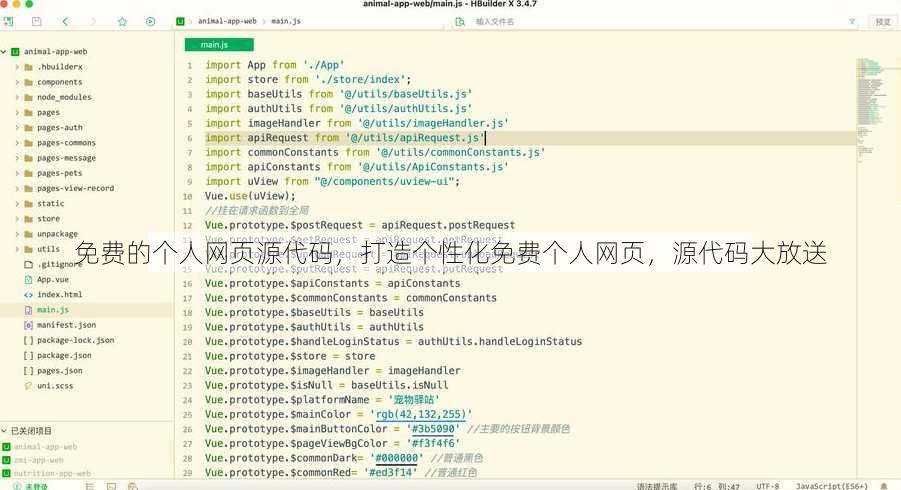901x490 pixels.
Task: Collapse the 已关闭项目 section
Action: [x=4, y=431]
